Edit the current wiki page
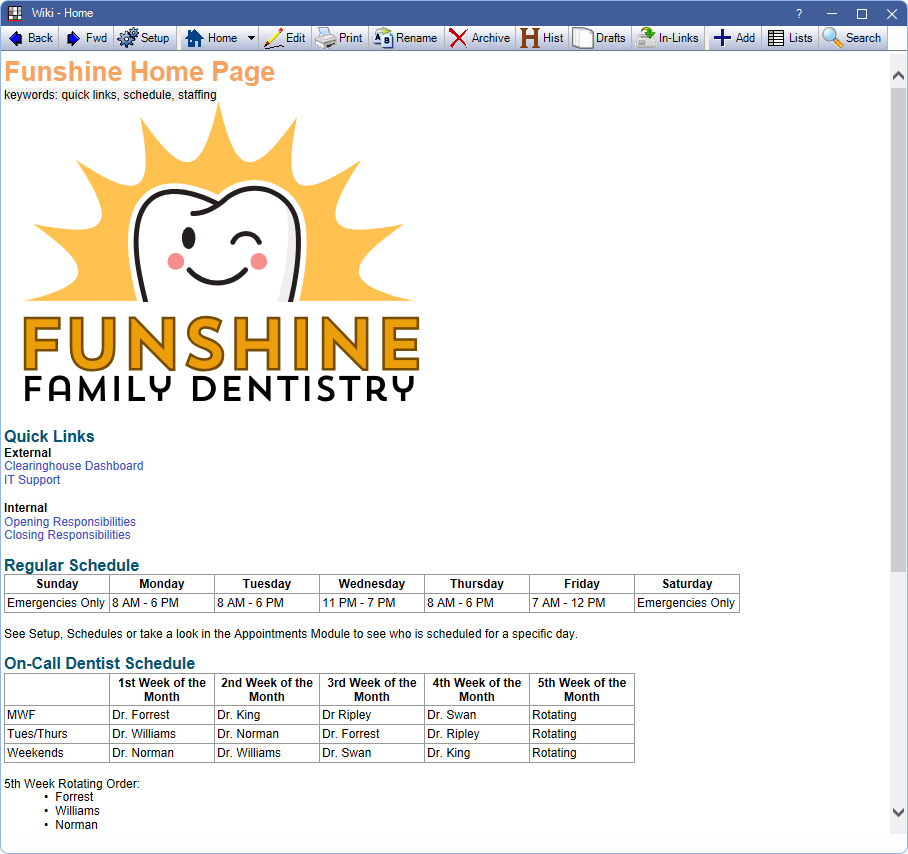Screen dimensions: 908x854 pos(285,38)
